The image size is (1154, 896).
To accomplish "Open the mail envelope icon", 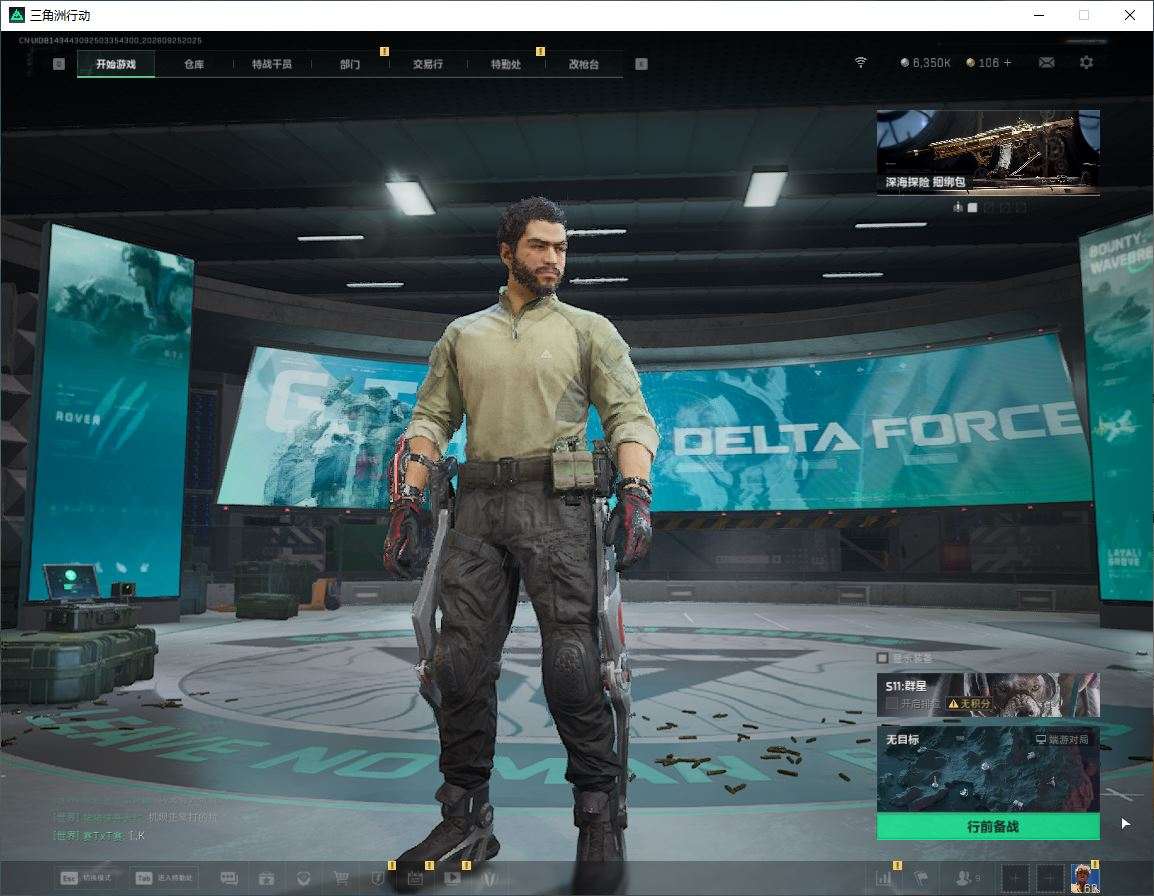I will [x=1046, y=63].
